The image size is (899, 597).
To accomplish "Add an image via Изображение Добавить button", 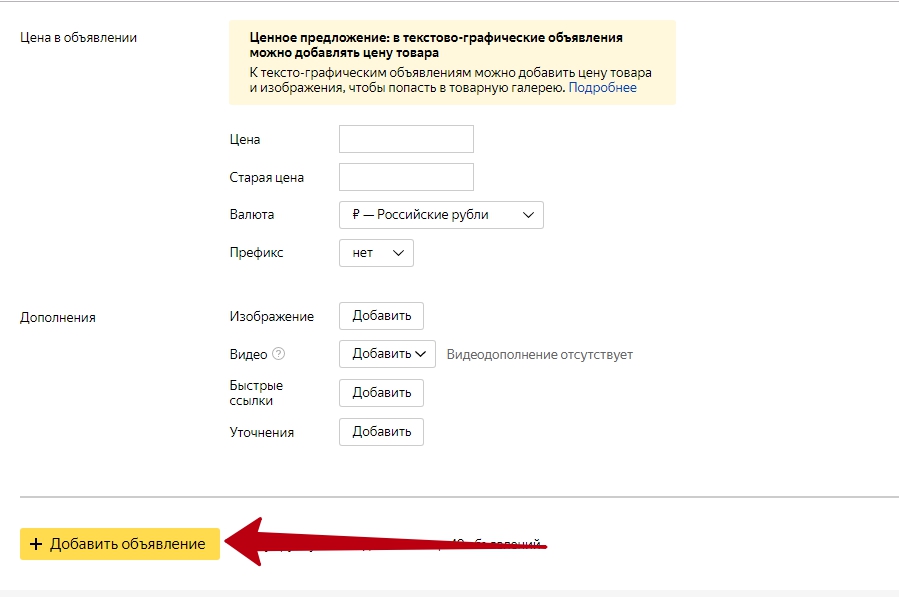I will pyautogui.click(x=381, y=316).
